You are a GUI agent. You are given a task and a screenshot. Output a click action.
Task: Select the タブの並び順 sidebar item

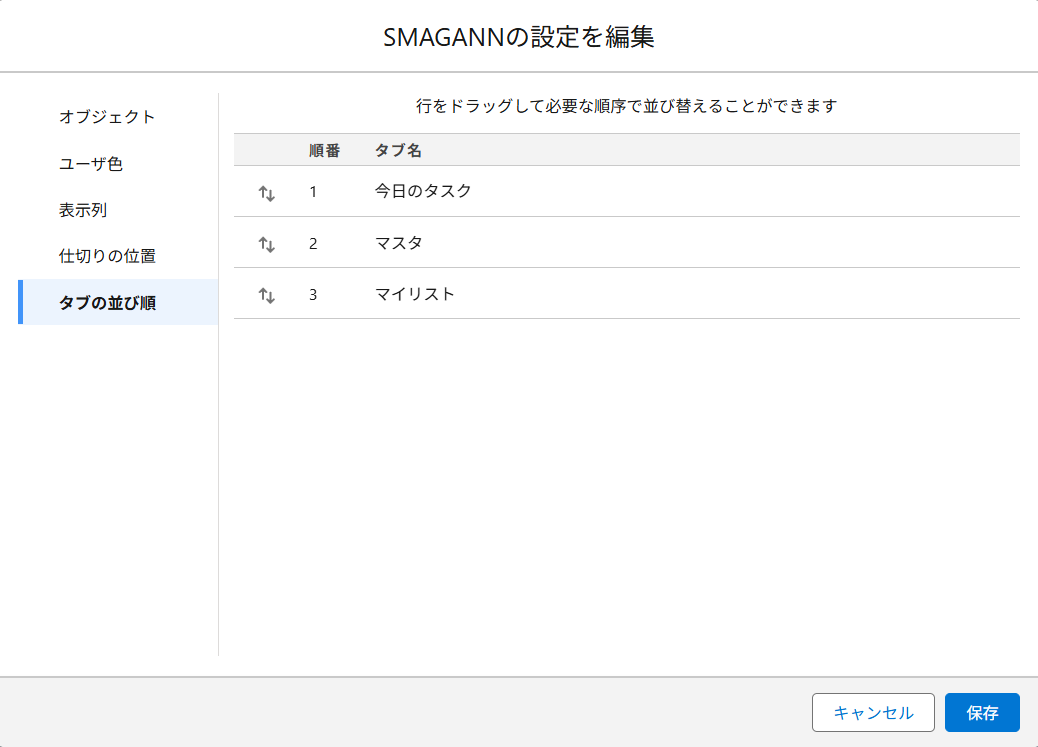[107, 303]
